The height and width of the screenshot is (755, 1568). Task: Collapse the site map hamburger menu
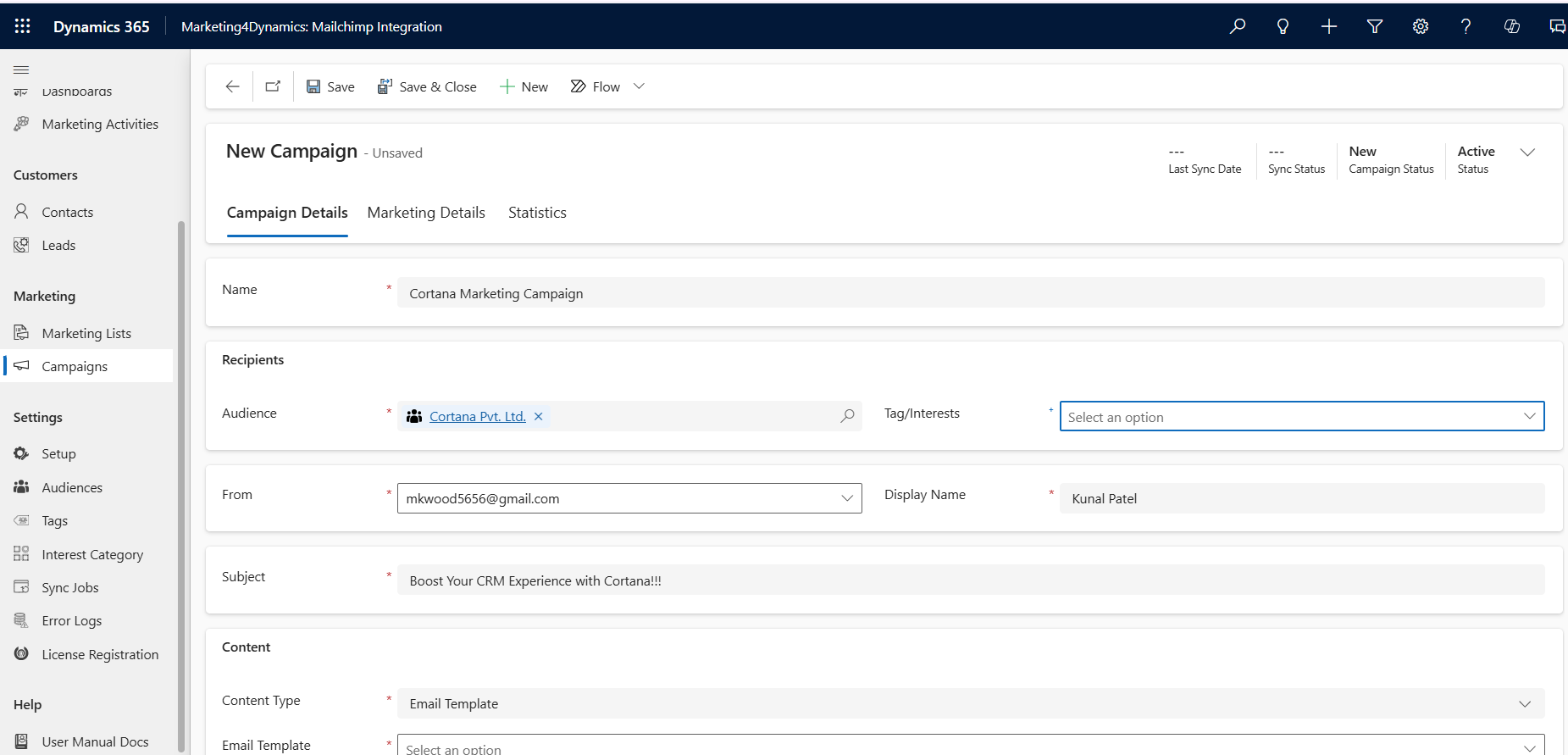[22, 69]
